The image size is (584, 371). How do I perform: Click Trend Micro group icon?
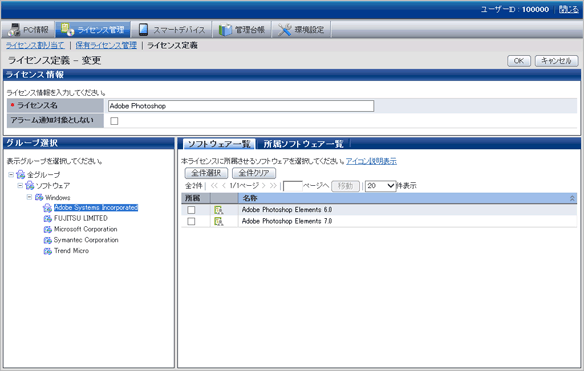point(47,251)
